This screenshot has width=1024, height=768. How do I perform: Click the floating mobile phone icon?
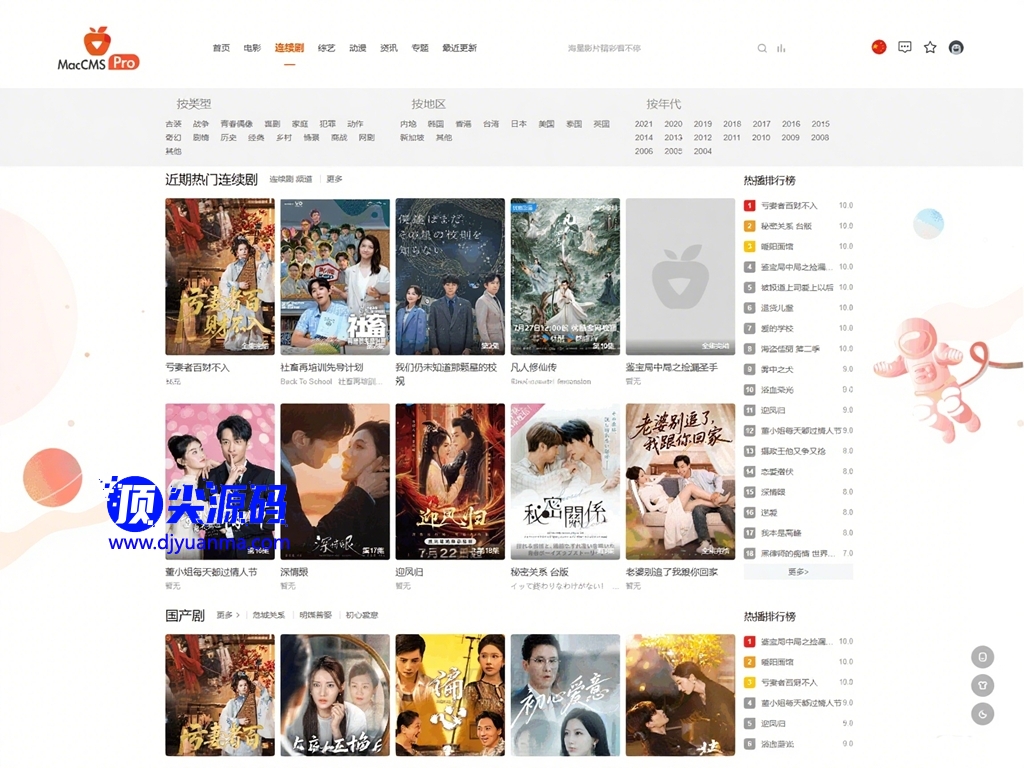[983, 657]
